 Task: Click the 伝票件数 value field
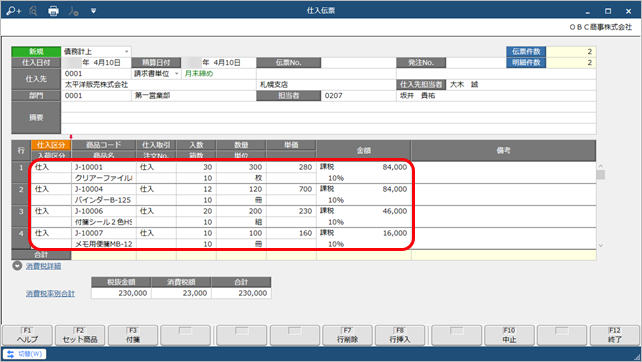571,52
